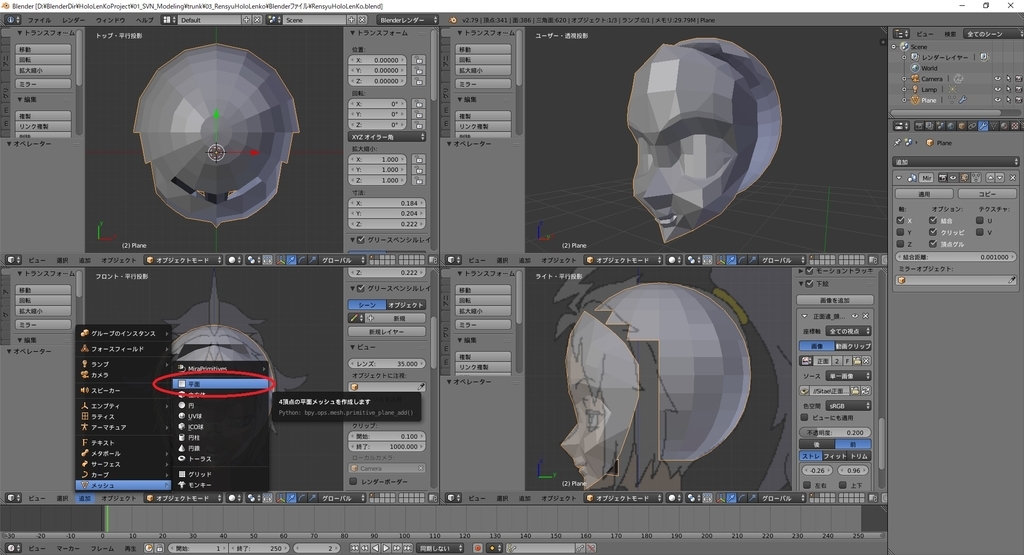The width and height of the screenshot is (1024, 555).
Task: Open the オブジェクトモード dropdown in front view header
Action: tap(184, 498)
